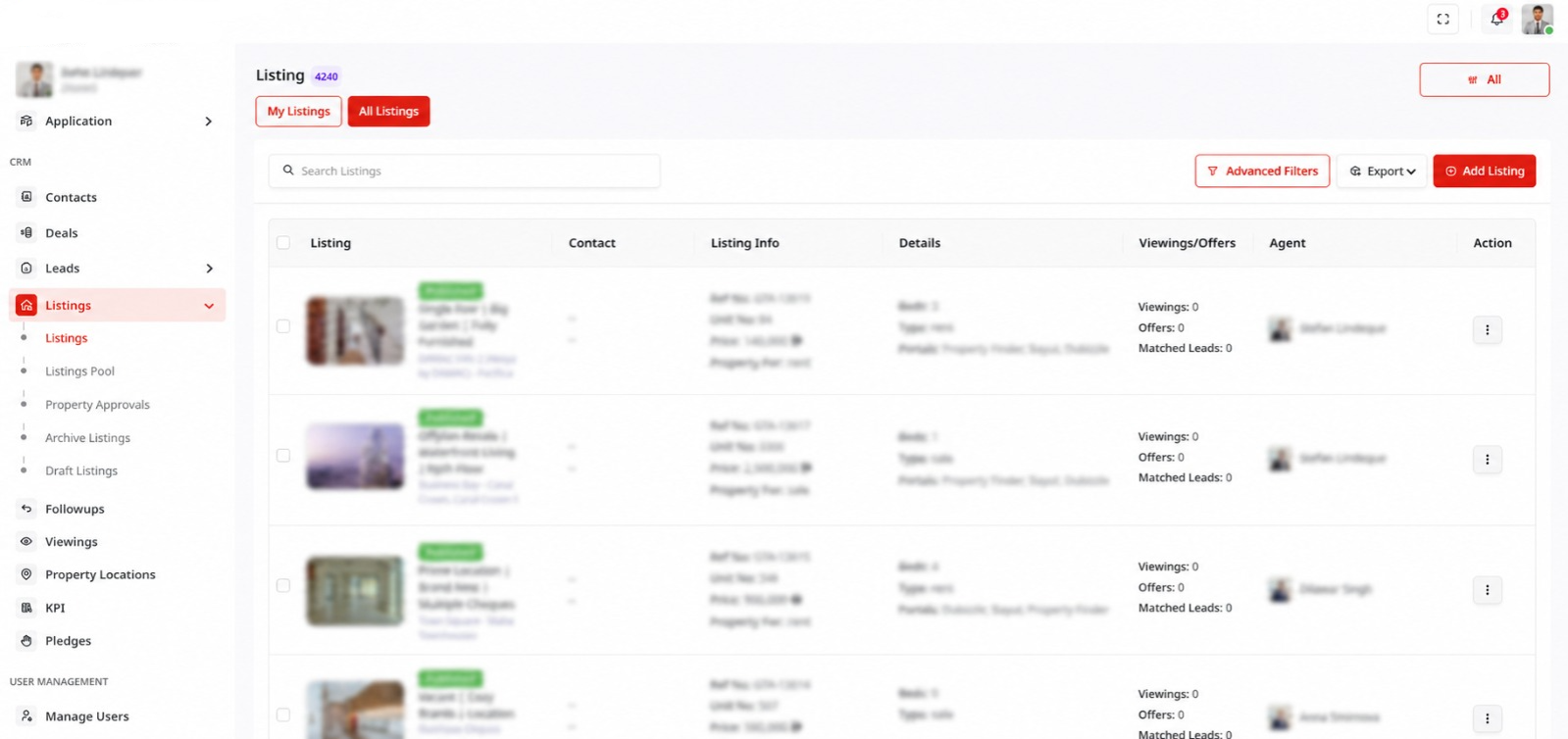
Task: Click the Application sidebar icon
Action: (x=26, y=121)
